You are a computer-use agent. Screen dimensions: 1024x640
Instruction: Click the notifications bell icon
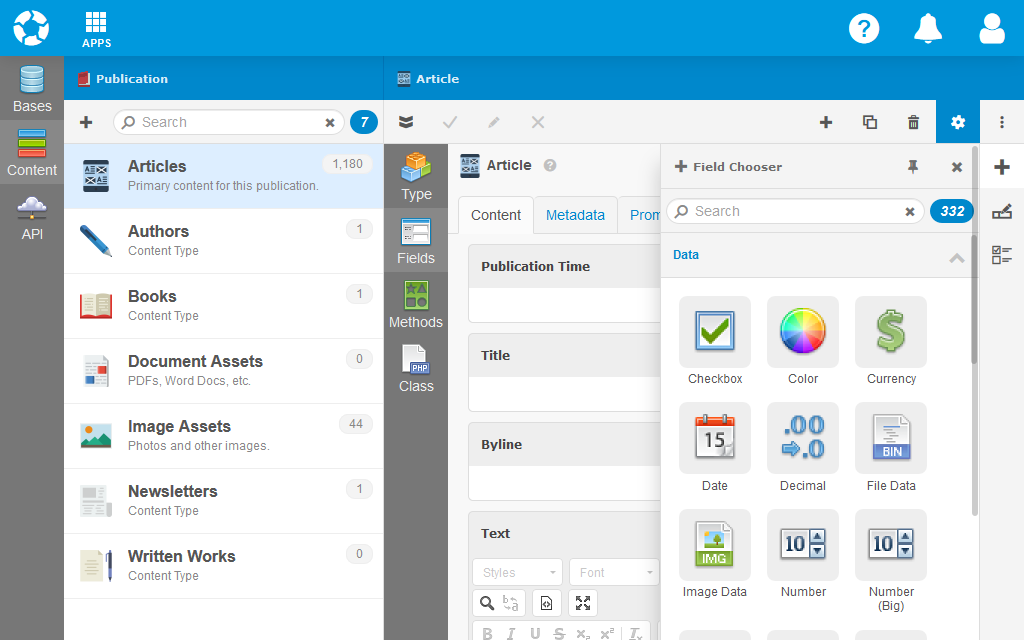[x=928, y=28]
